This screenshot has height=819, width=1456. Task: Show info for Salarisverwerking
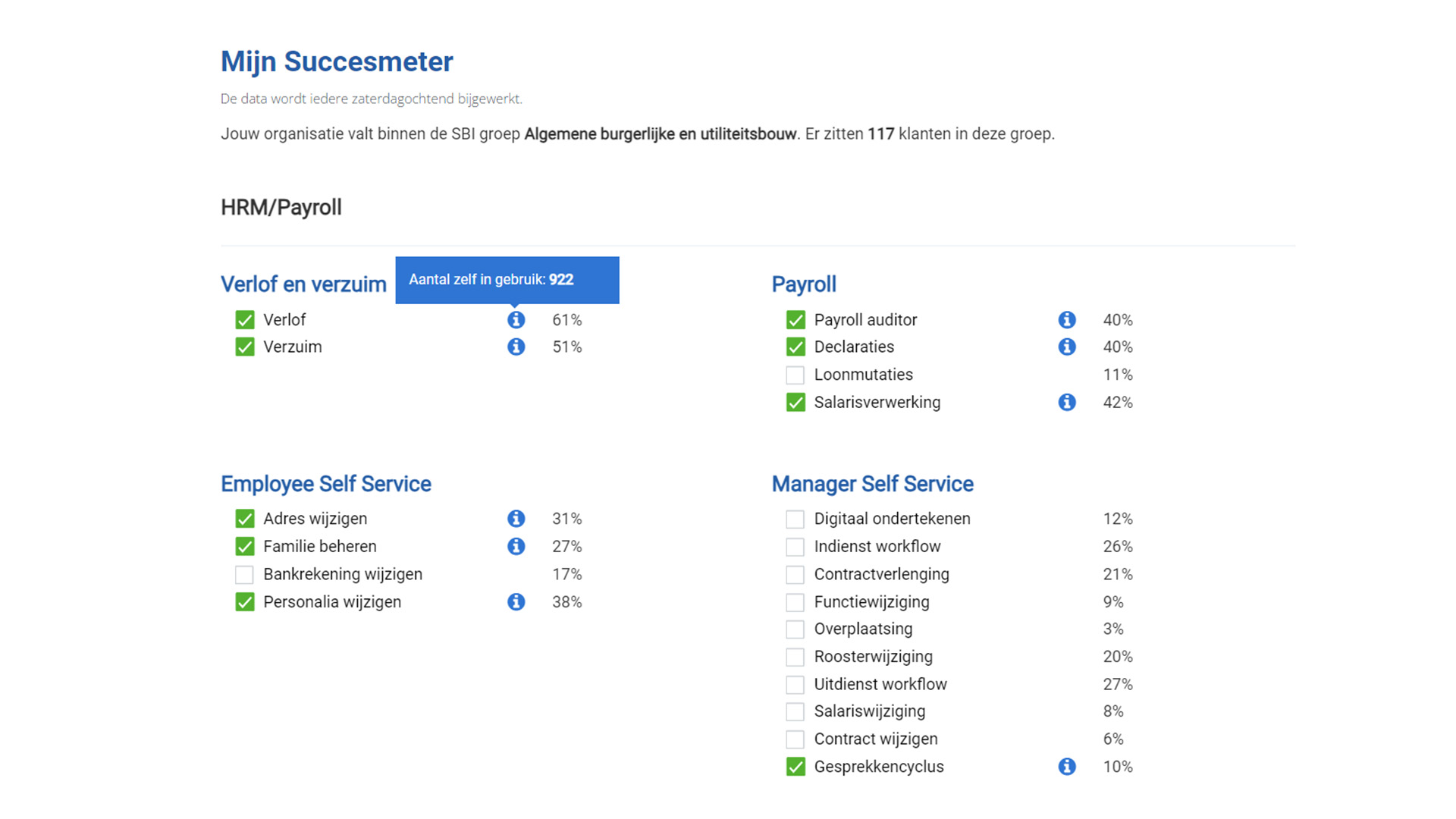pos(1067,402)
